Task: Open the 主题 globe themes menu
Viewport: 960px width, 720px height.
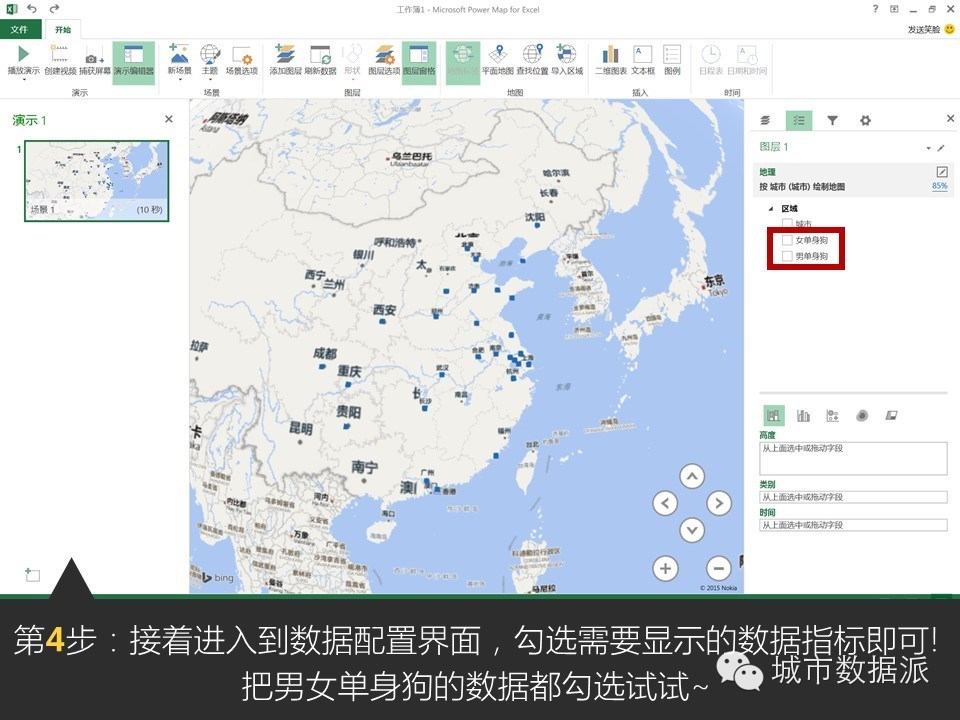Action: click(210, 60)
